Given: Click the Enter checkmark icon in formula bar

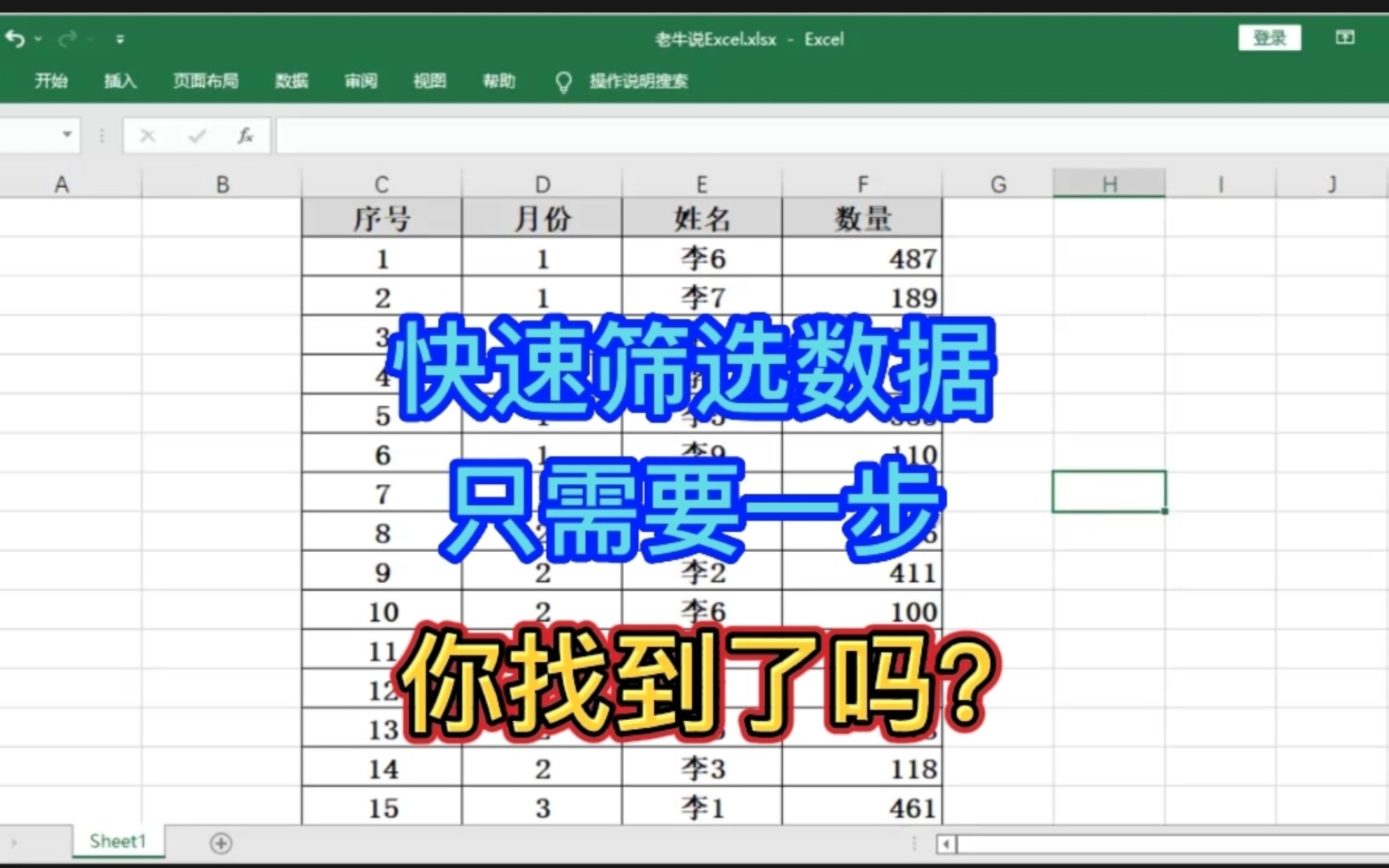Looking at the screenshot, I should (195, 135).
